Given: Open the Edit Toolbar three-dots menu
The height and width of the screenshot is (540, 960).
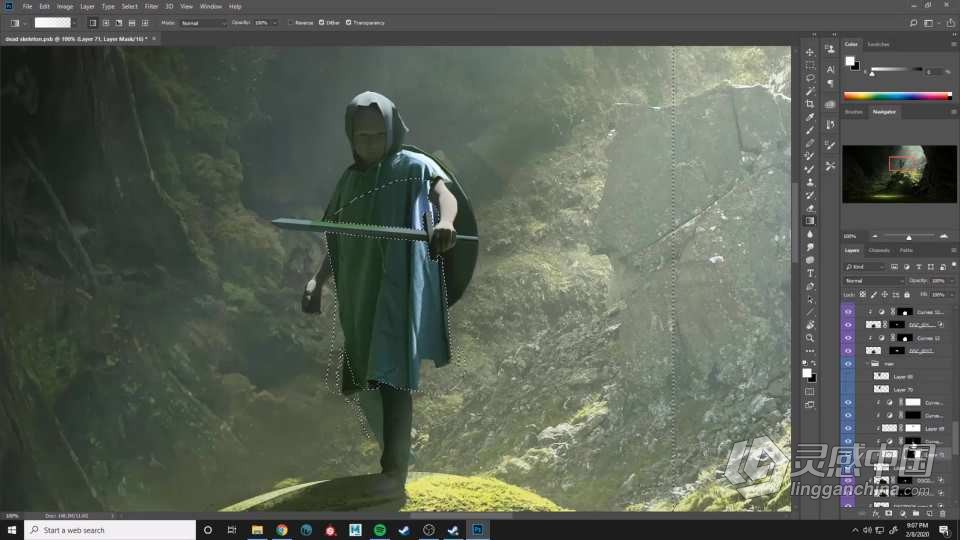Looking at the screenshot, I should pos(810,351).
